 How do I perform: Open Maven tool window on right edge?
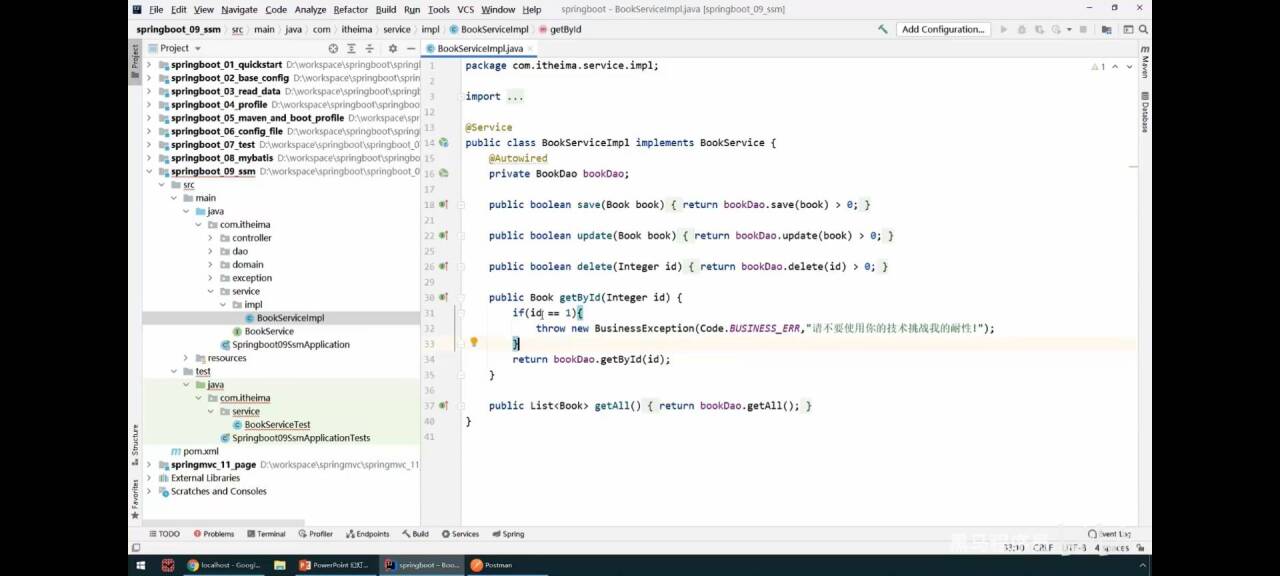click(x=1145, y=64)
